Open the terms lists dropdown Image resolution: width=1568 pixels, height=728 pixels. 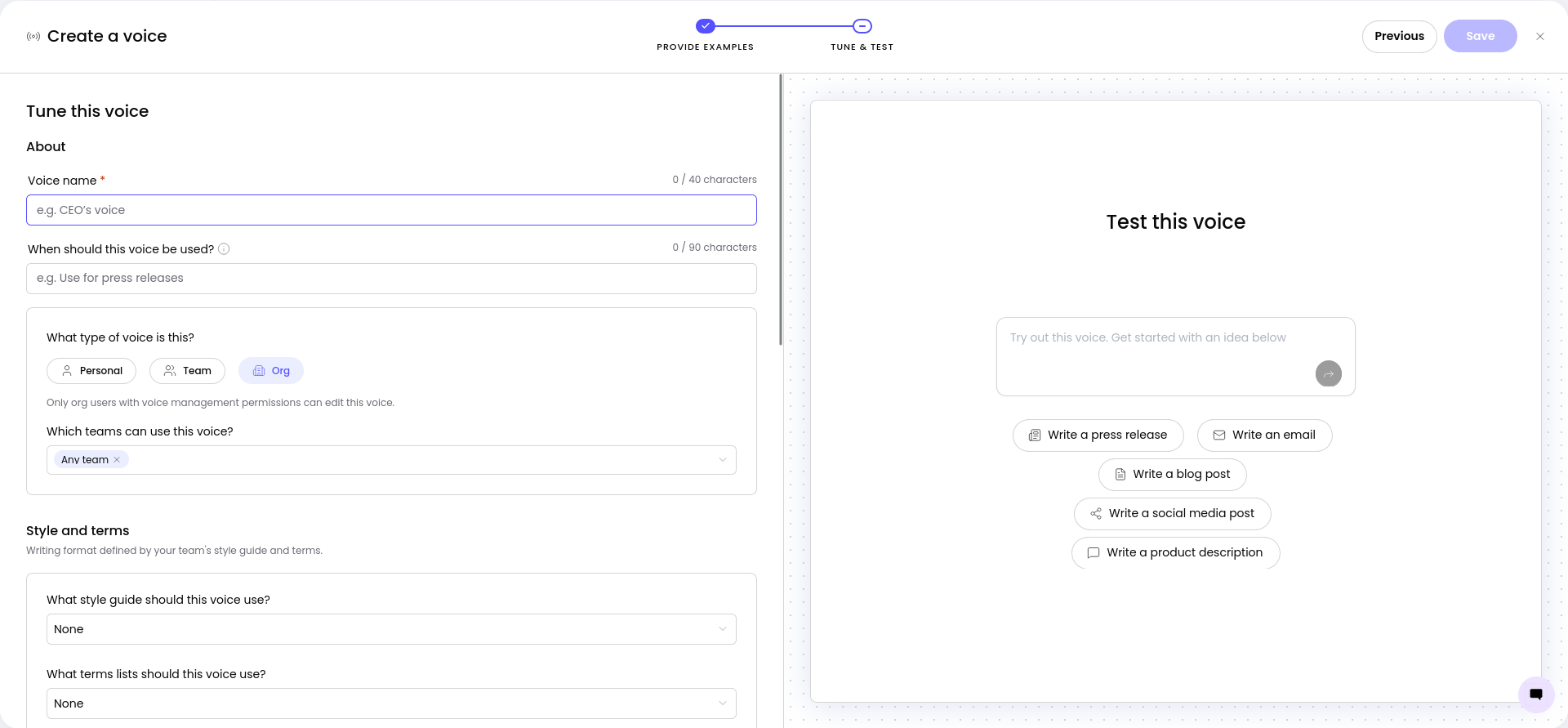[x=391, y=703]
